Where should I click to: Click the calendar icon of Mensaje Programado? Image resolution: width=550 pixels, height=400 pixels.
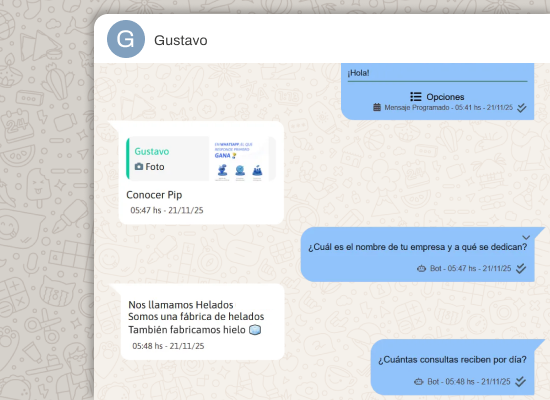pos(377,107)
